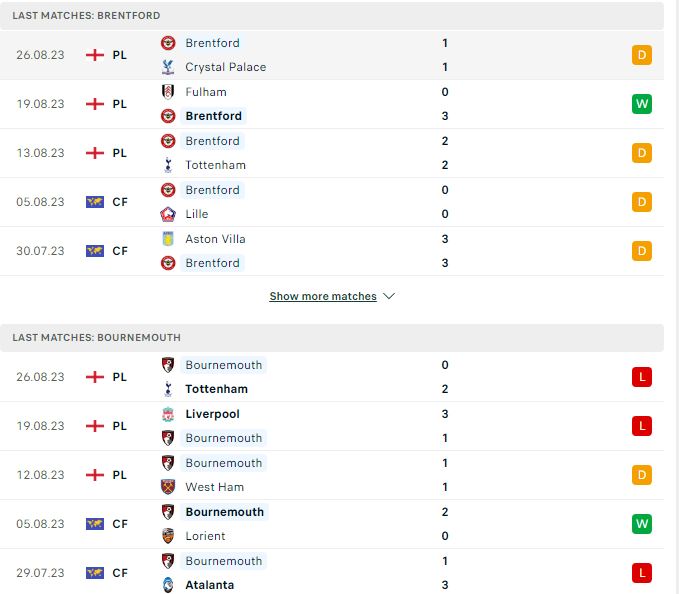Click the Atalanta club crest icon
Viewport: 679px width, 594px height.
[x=168, y=584]
